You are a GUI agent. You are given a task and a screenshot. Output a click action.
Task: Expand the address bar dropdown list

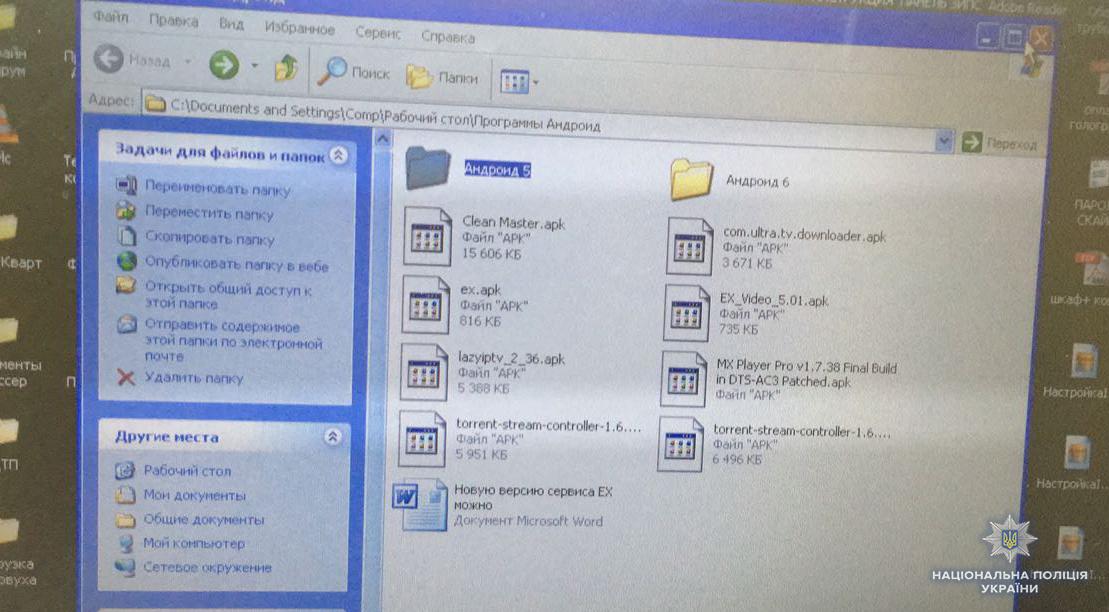coord(944,142)
